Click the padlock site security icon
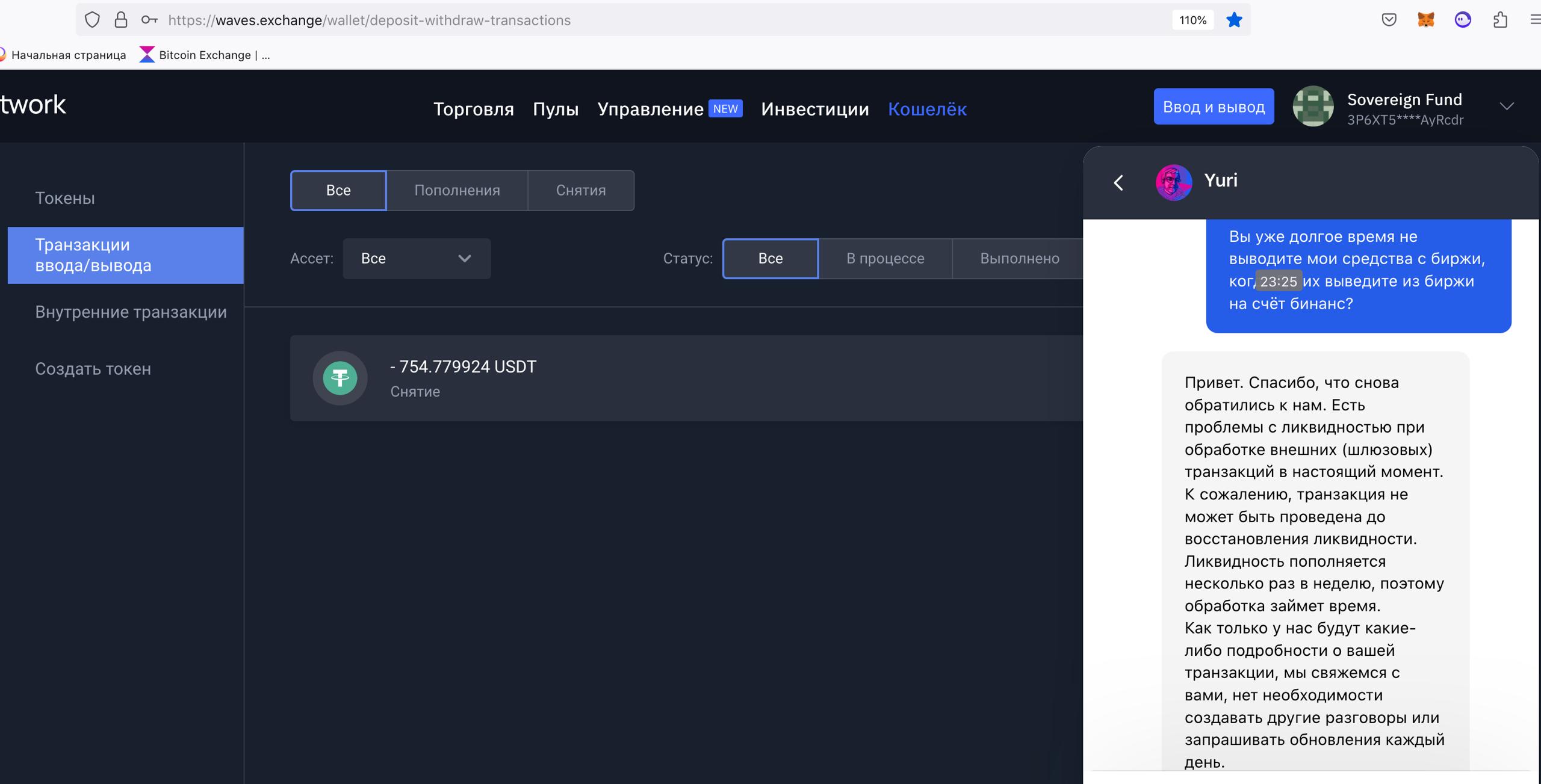 (121, 20)
